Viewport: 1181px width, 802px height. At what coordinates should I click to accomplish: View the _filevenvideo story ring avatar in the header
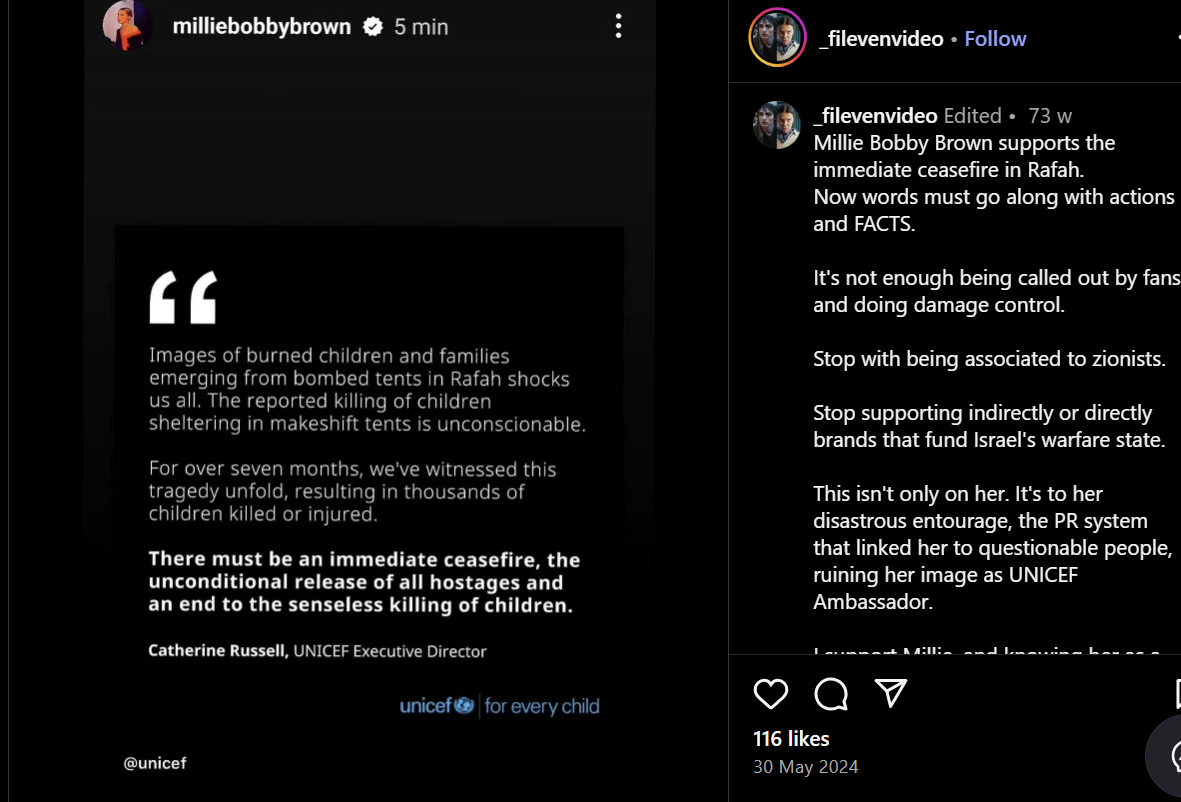[777, 38]
